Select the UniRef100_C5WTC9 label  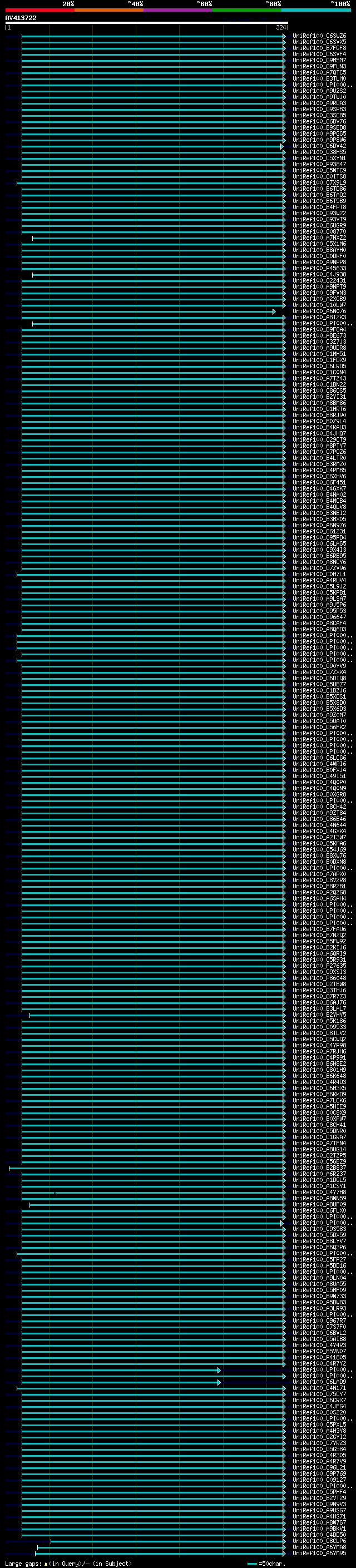tap(319, 170)
